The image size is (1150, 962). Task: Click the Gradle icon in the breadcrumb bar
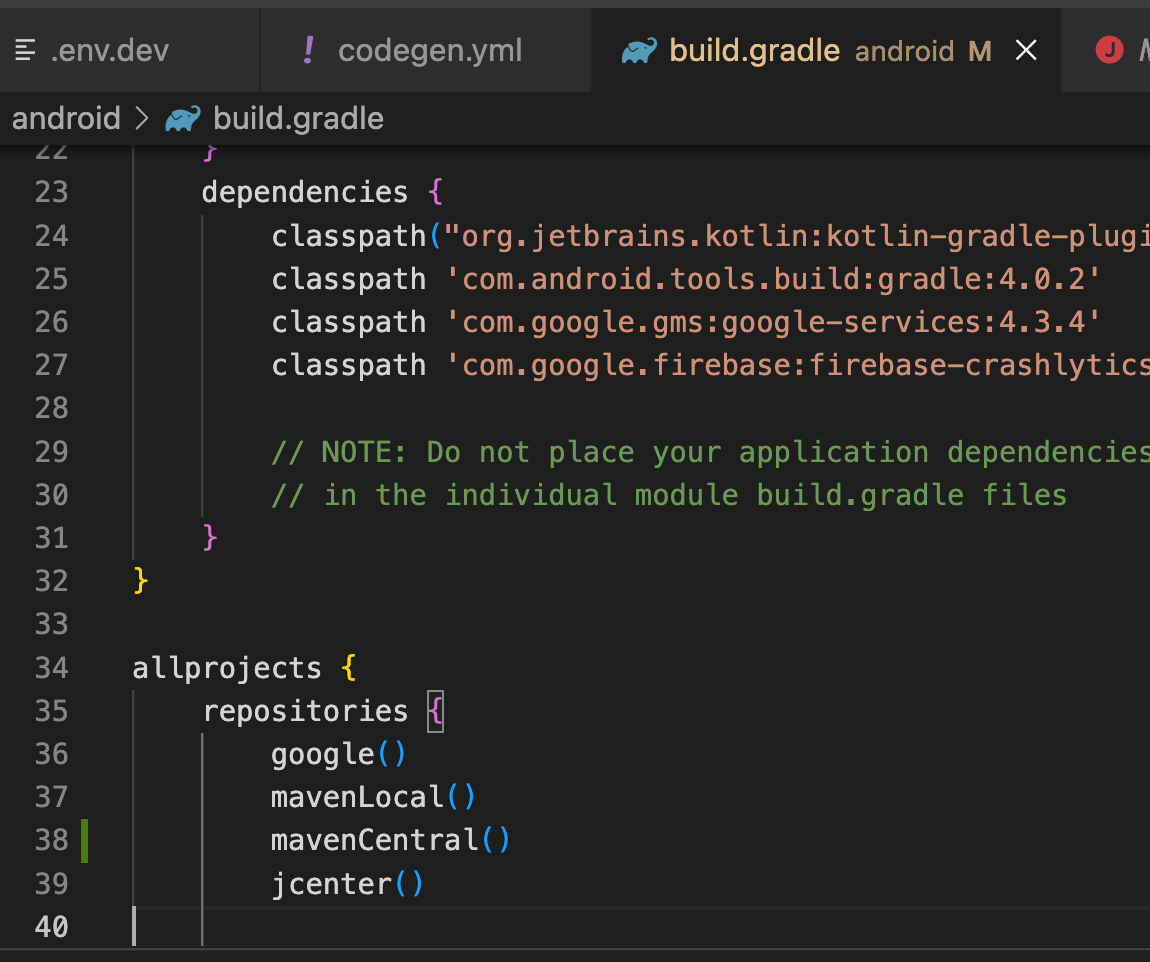(x=181, y=118)
